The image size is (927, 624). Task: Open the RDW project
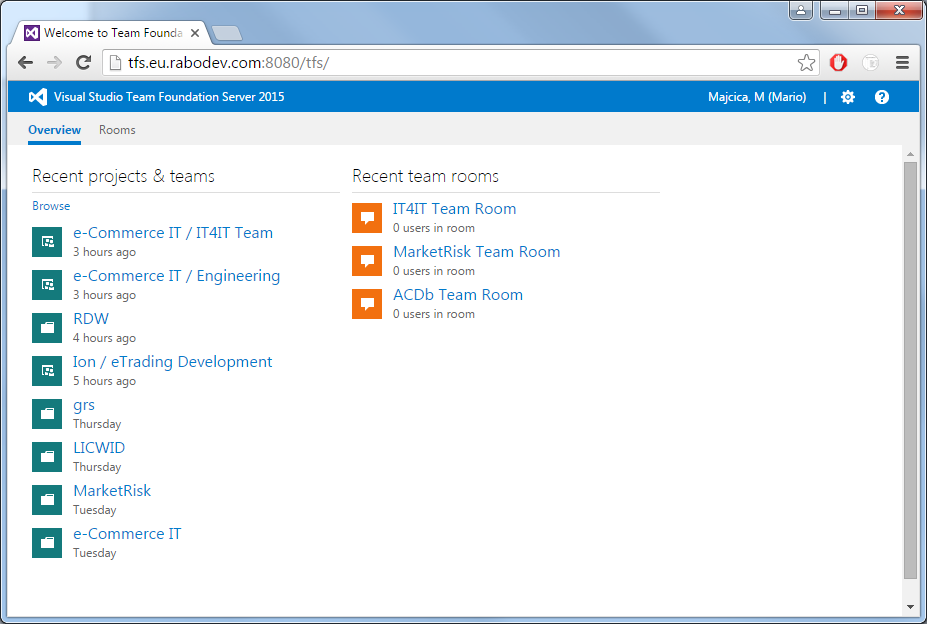click(x=90, y=319)
